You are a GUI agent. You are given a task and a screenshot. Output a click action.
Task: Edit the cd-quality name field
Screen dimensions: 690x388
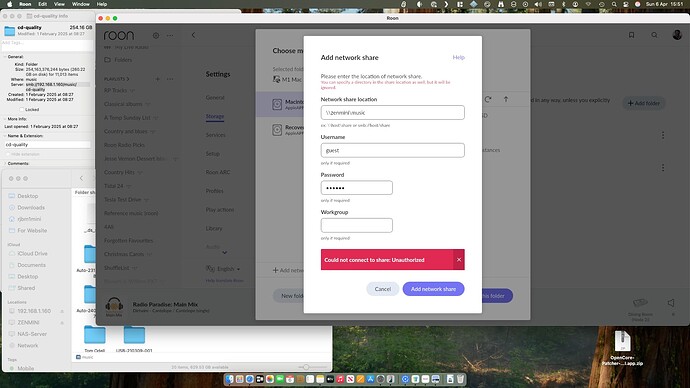[47, 145]
